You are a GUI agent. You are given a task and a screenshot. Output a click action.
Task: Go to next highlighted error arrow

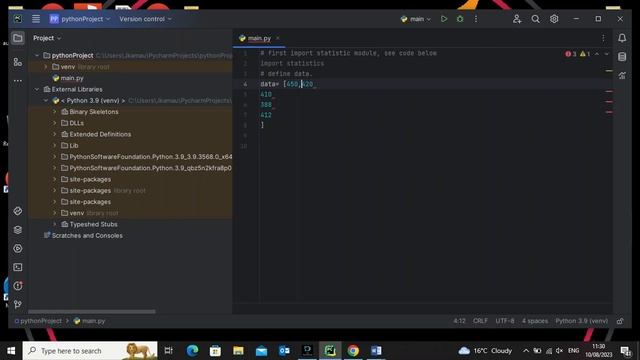(607, 54)
